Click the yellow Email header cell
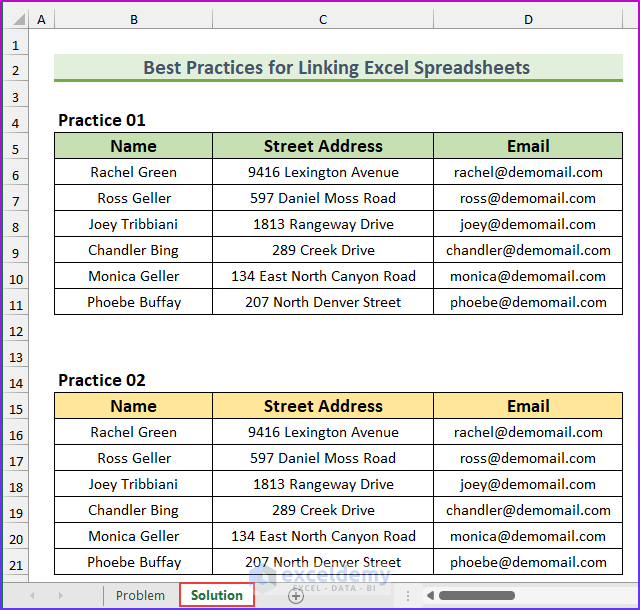Image resolution: width=640 pixels, height=610 pixels. (x=528, y=406)
